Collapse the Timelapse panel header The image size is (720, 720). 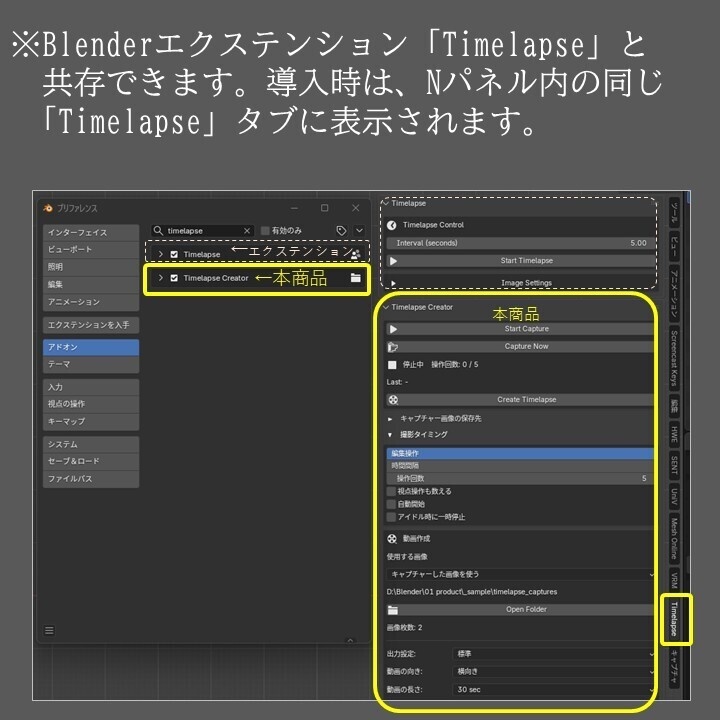tap(386, 203)
